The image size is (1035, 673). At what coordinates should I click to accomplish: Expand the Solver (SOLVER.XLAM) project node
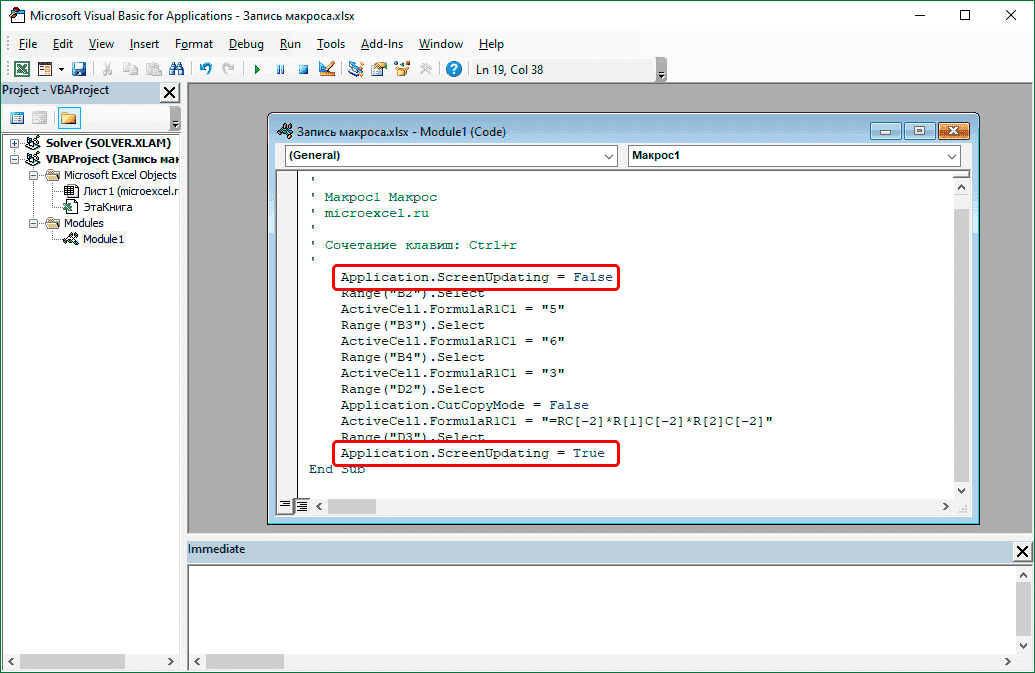click(14, 143)
